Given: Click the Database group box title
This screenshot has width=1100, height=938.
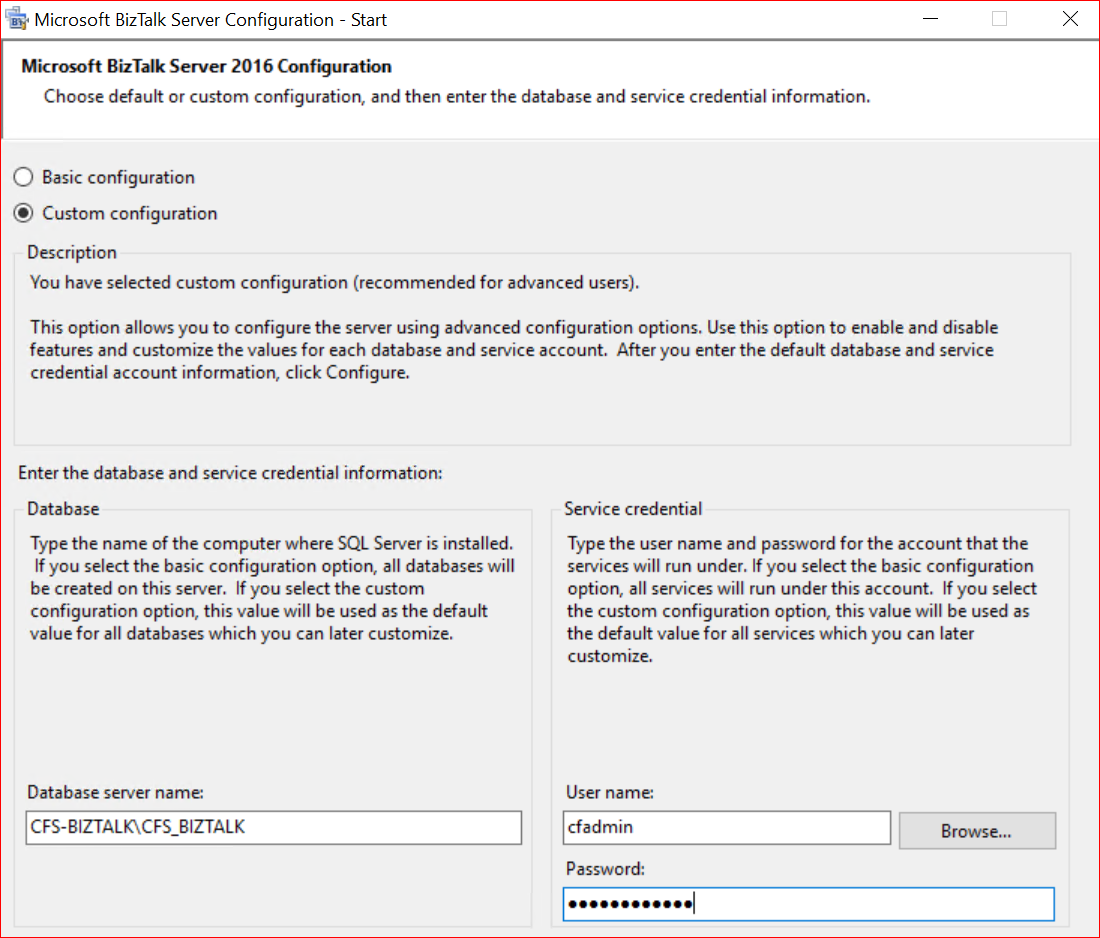Looking at the screenshot, I should pyautogui.click(x=63, y=508).
